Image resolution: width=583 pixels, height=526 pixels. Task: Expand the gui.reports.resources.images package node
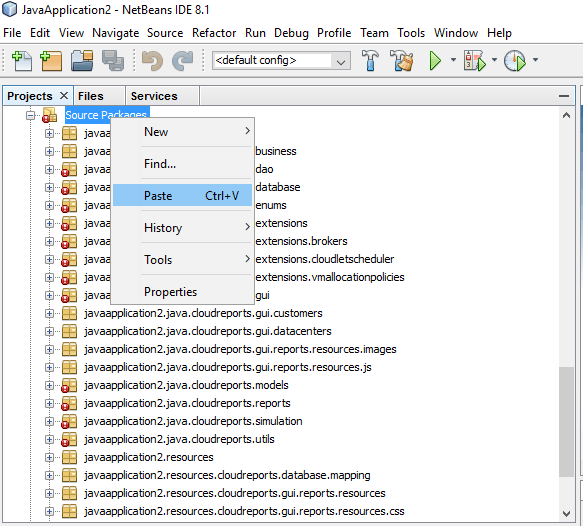coord(49,349)
